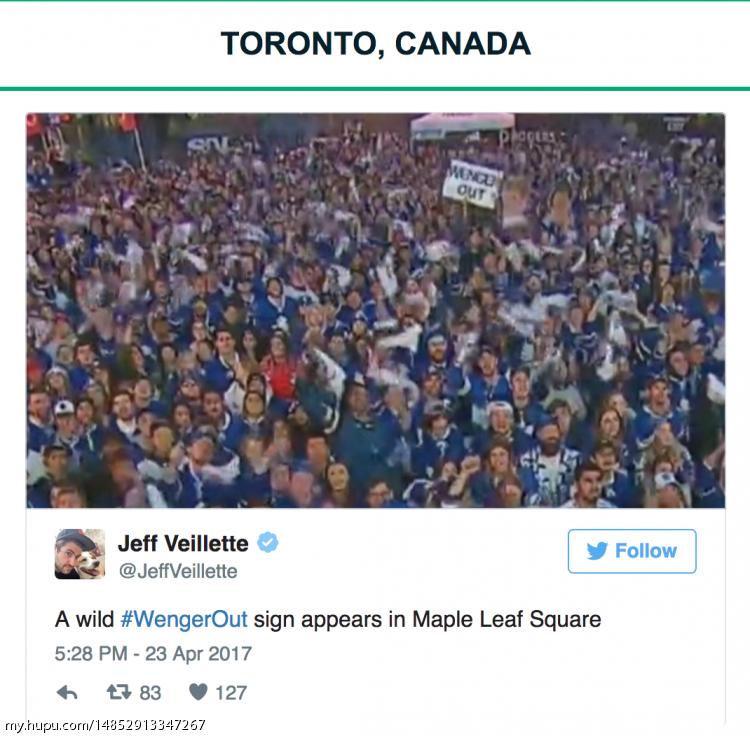Click the TORONTO, CANADA heading
This screenshot has height=736, width=750.
[375, 44]
